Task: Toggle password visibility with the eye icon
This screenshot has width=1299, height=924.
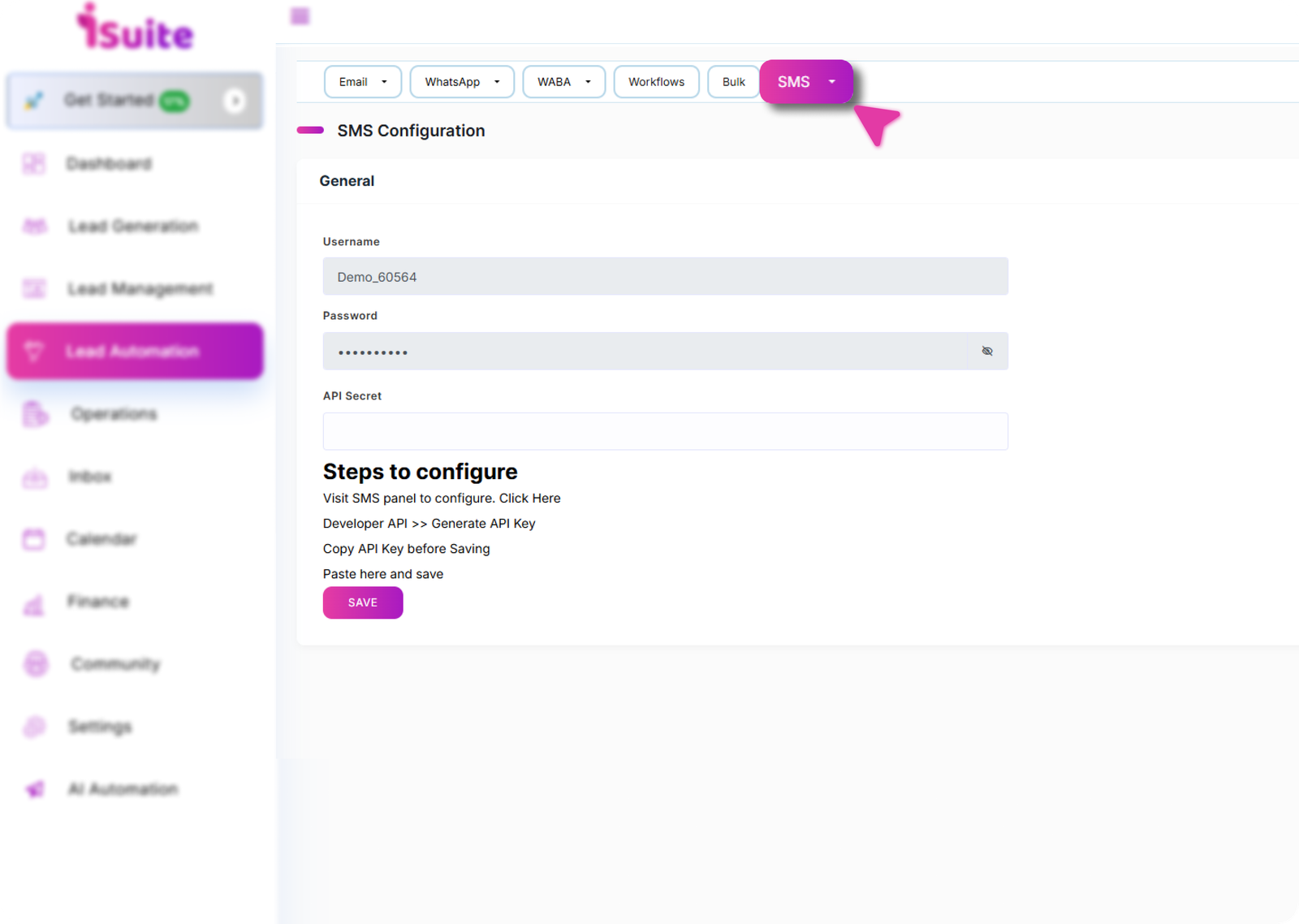Action: point(987,351)
